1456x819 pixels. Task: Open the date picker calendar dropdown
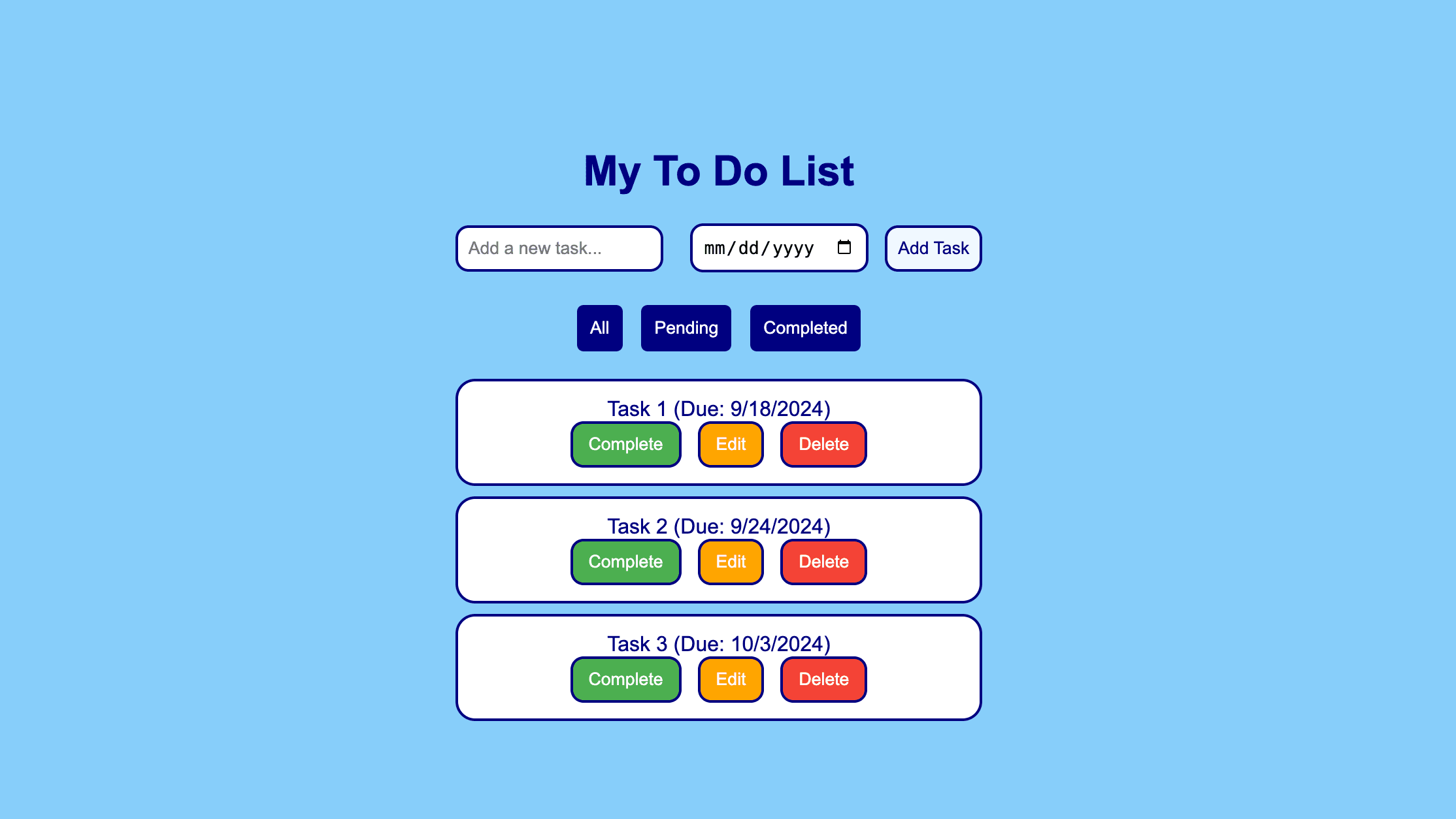click(845, 248)
